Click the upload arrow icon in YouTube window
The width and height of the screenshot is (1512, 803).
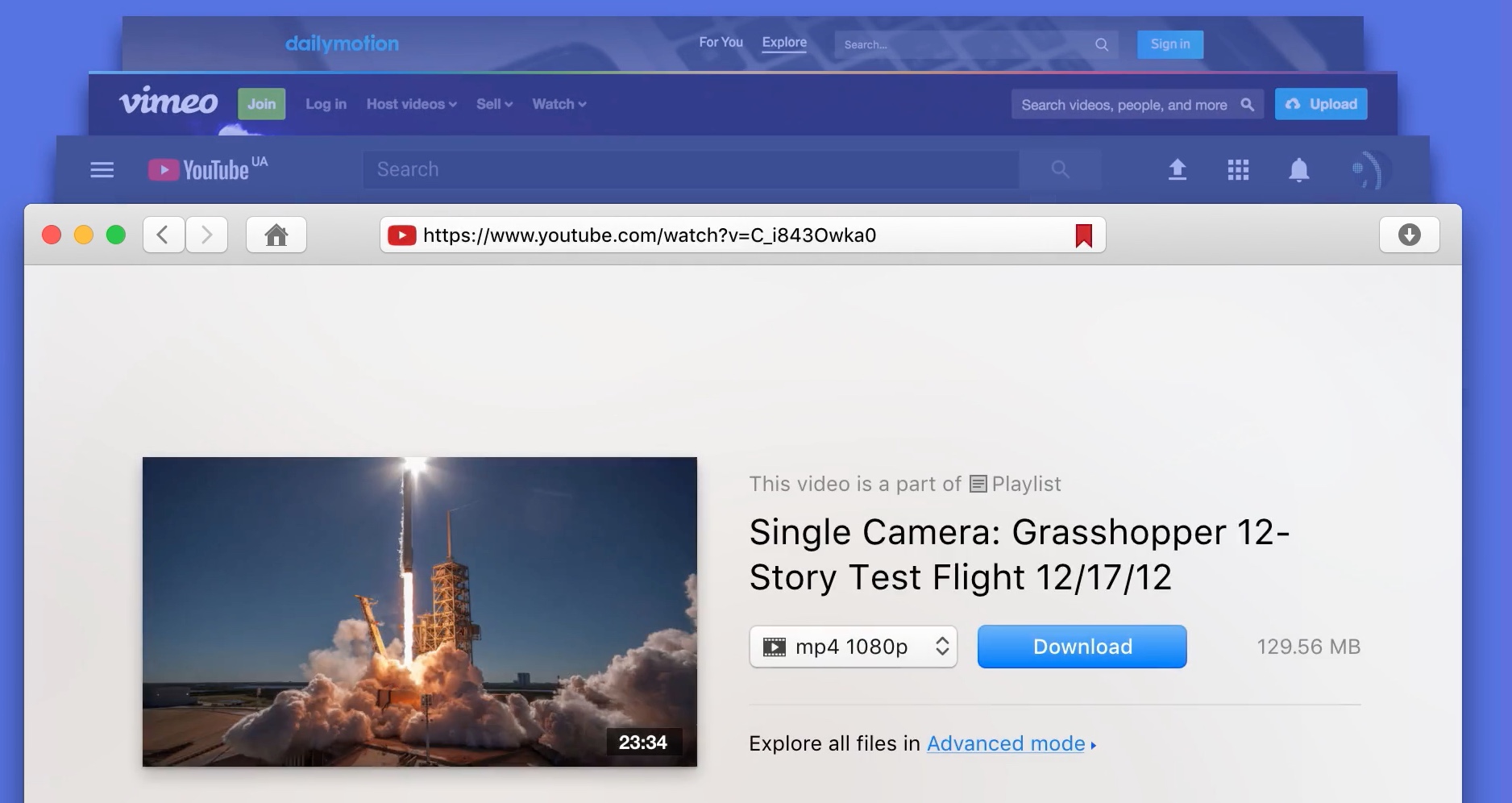click(x=1178, y=169)
